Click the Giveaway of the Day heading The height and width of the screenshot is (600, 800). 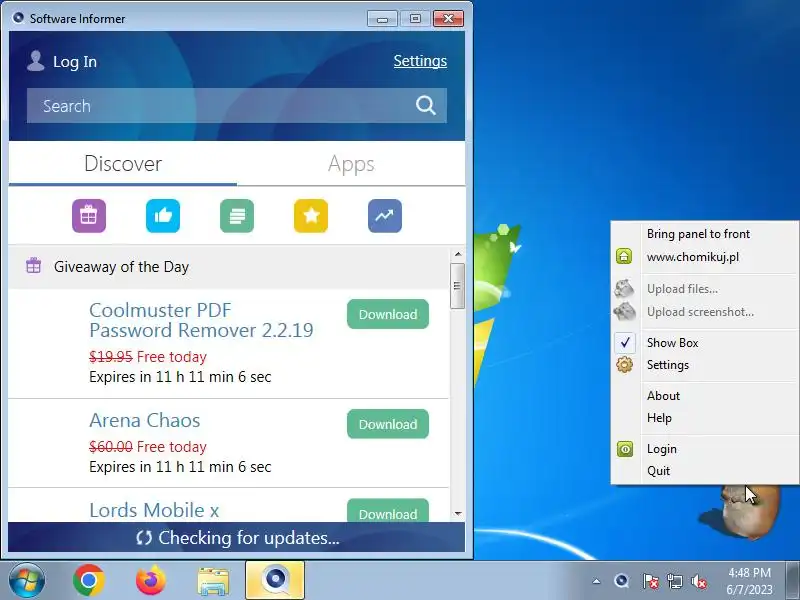[x=121, y=267]
